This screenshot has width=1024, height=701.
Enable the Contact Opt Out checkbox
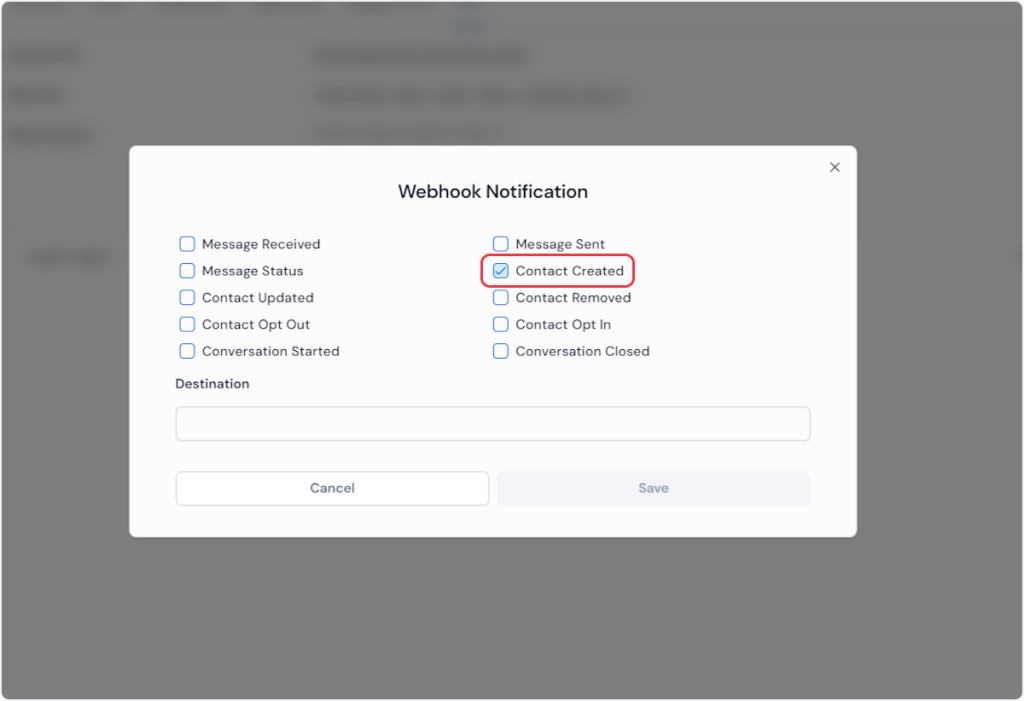(x=187, y=325)
